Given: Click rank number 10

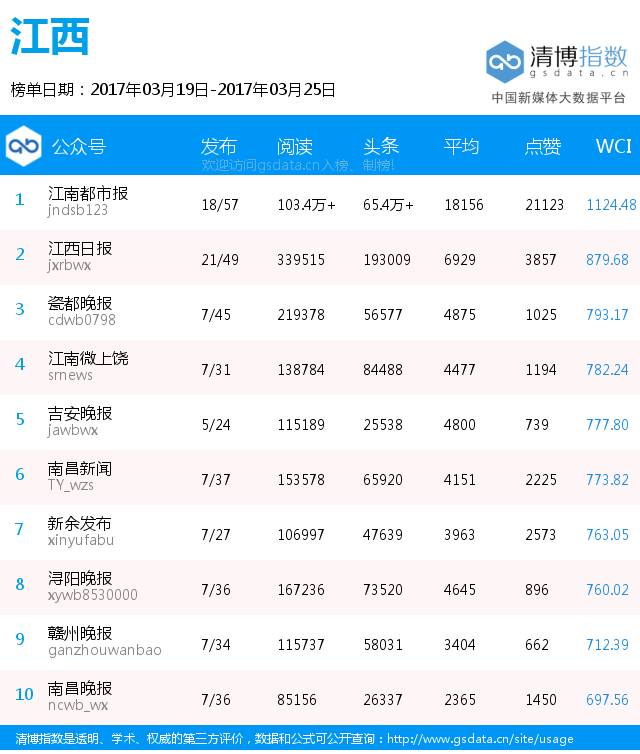Looking at the screenshot, I should pos(24,694).
